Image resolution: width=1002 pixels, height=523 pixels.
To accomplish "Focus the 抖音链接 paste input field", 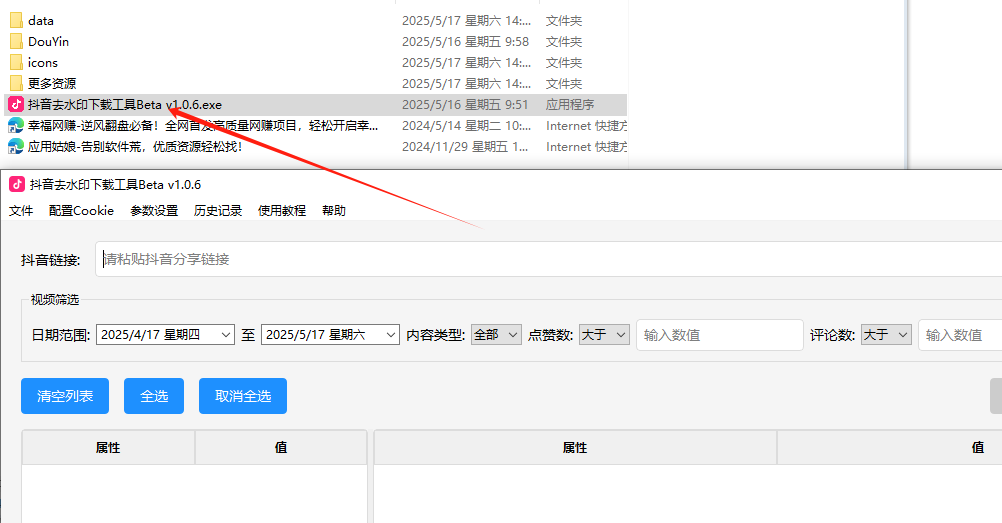I will 549,259.
